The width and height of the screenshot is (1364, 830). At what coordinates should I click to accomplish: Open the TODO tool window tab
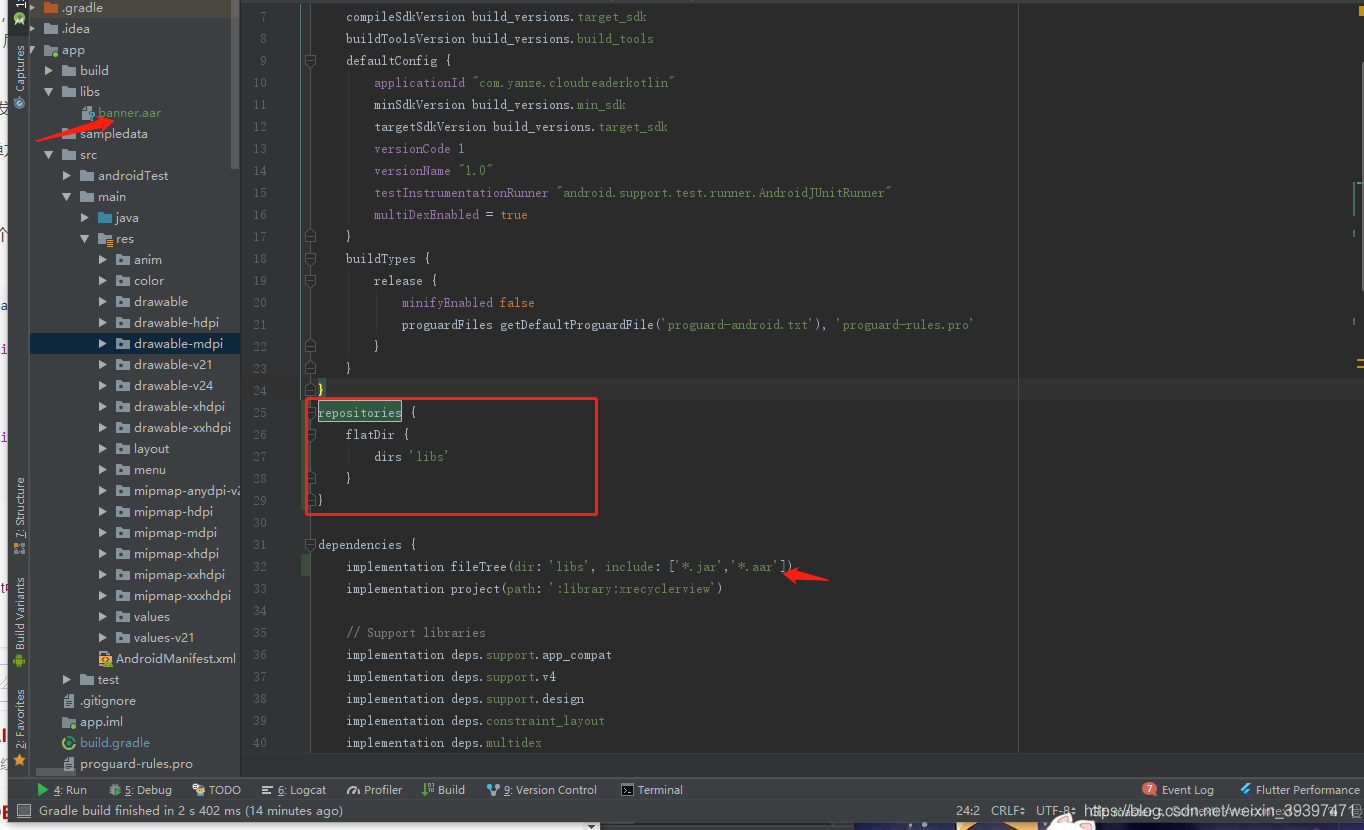tap(216, 790)
